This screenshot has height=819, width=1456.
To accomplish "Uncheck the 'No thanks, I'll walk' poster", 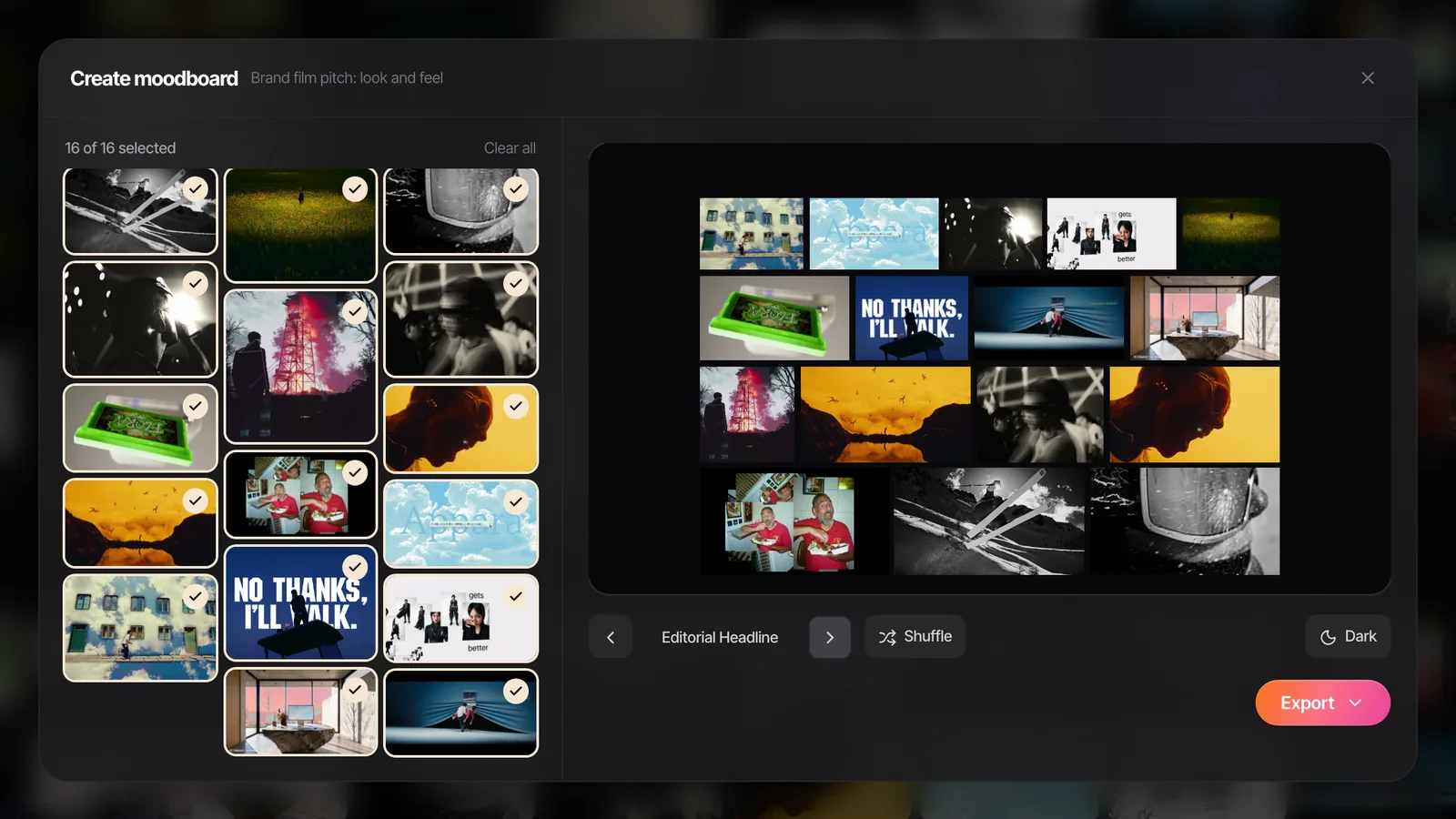I will coord(355,567).
